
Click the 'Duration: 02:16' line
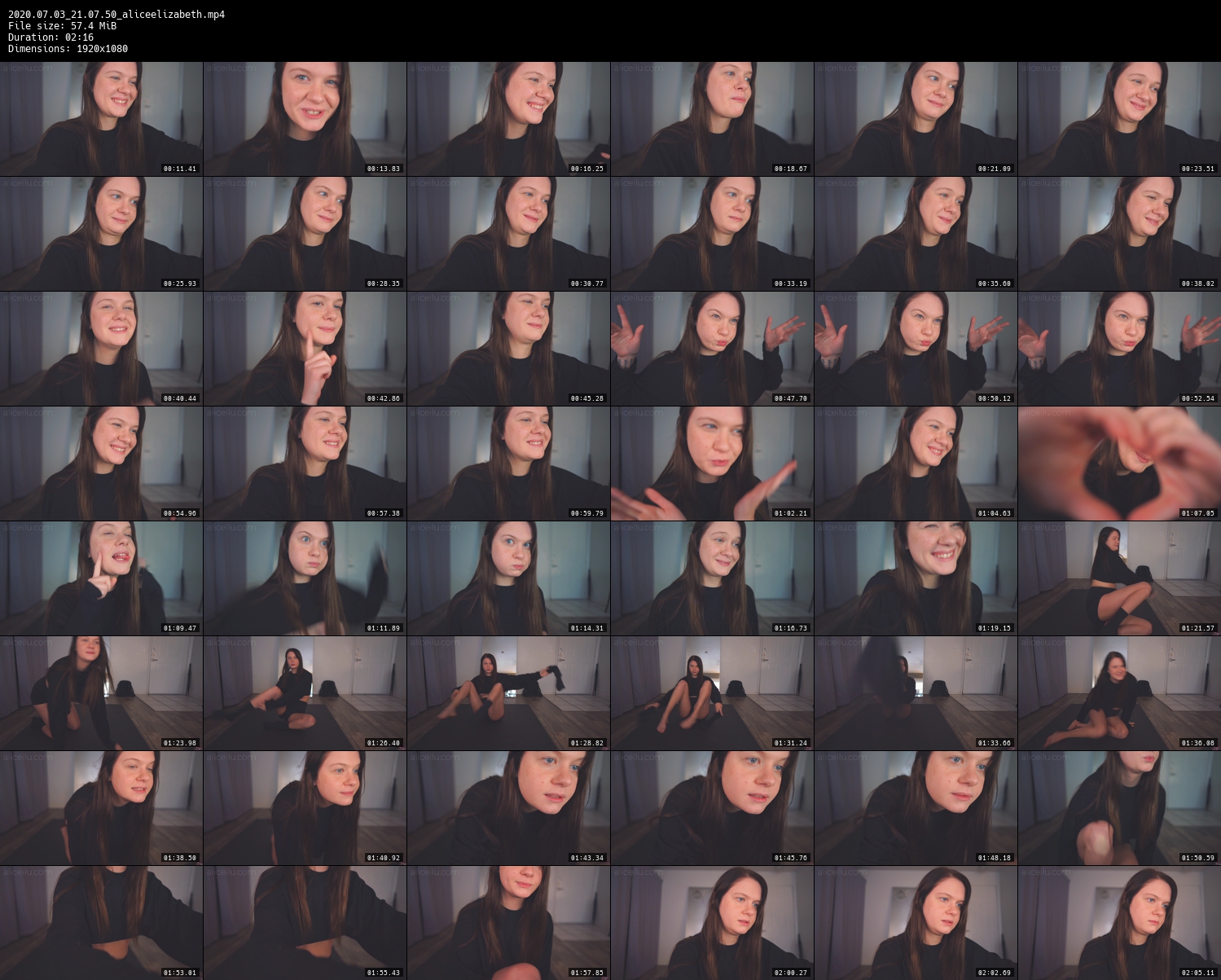pyautogui.click(x=51, y=37)
